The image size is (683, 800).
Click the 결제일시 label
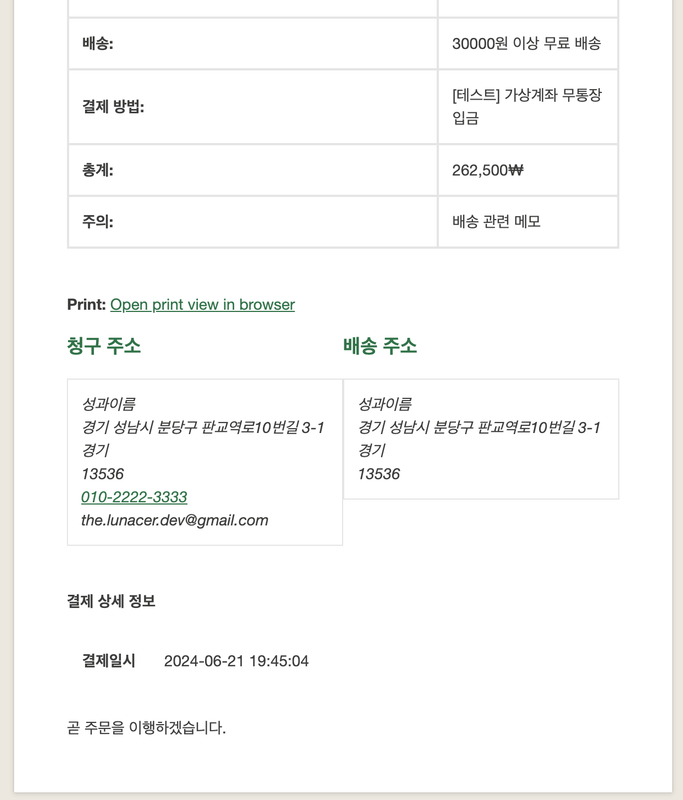pos(109,661)
